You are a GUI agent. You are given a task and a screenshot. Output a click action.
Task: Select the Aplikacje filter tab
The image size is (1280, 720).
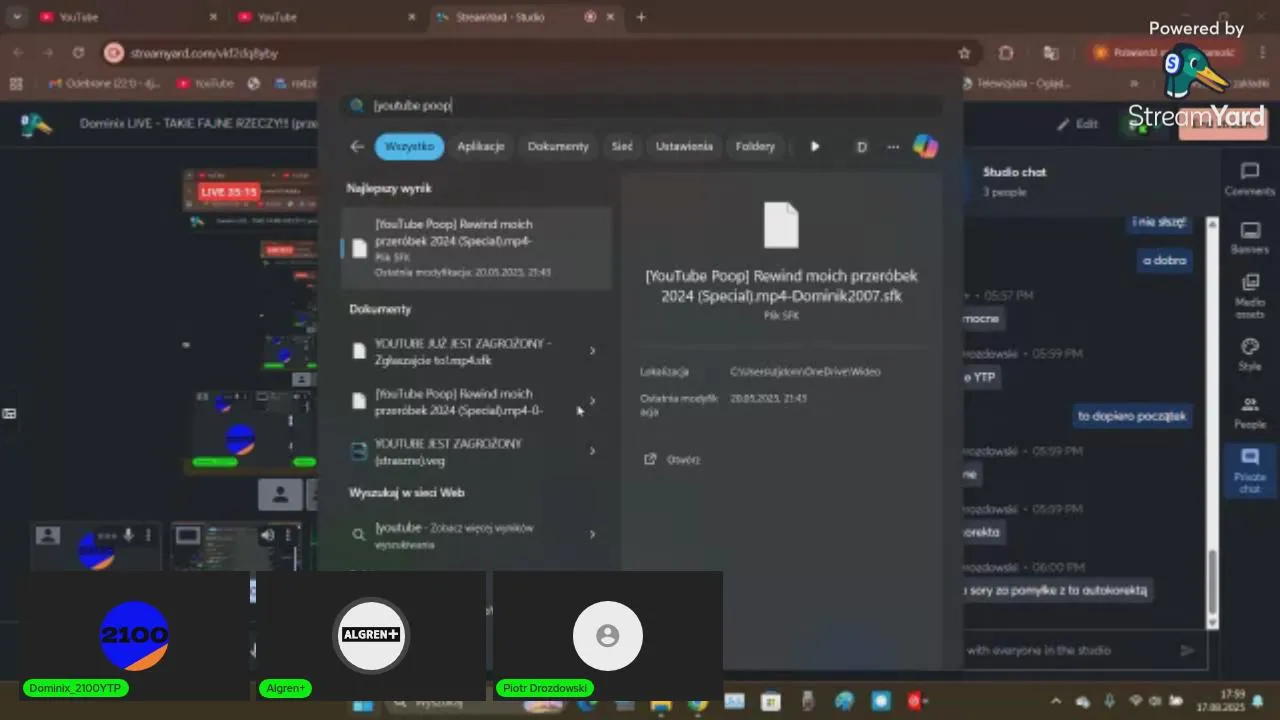pos(481,146)
